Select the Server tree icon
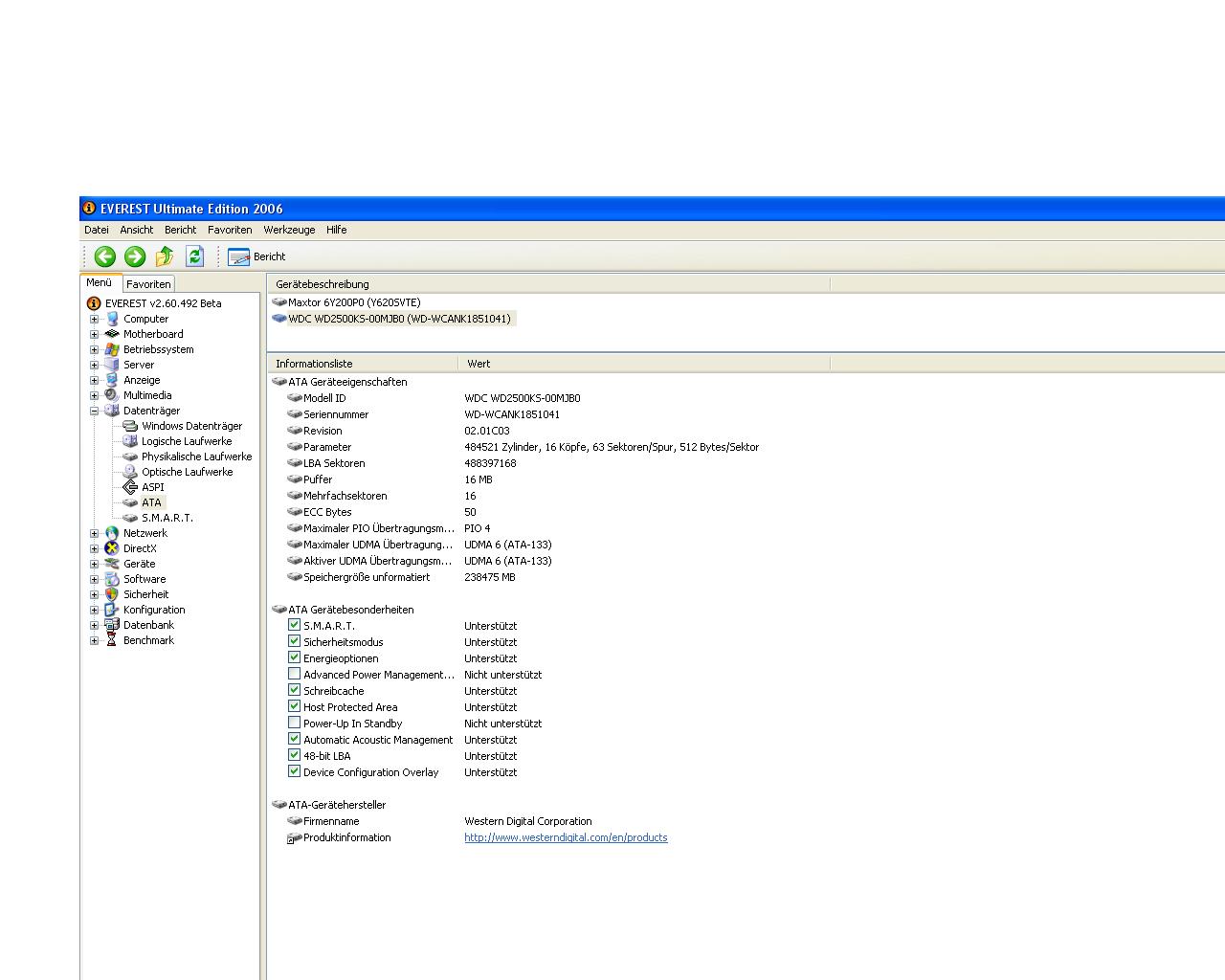The width and height of the screenshot is (1225, 980). [x=112, y=365]
